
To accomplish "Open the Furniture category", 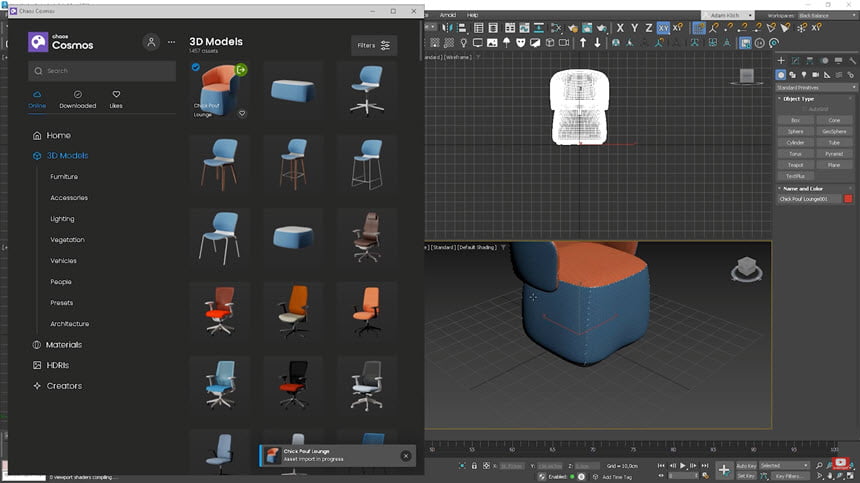I will [x=64, y=177].
